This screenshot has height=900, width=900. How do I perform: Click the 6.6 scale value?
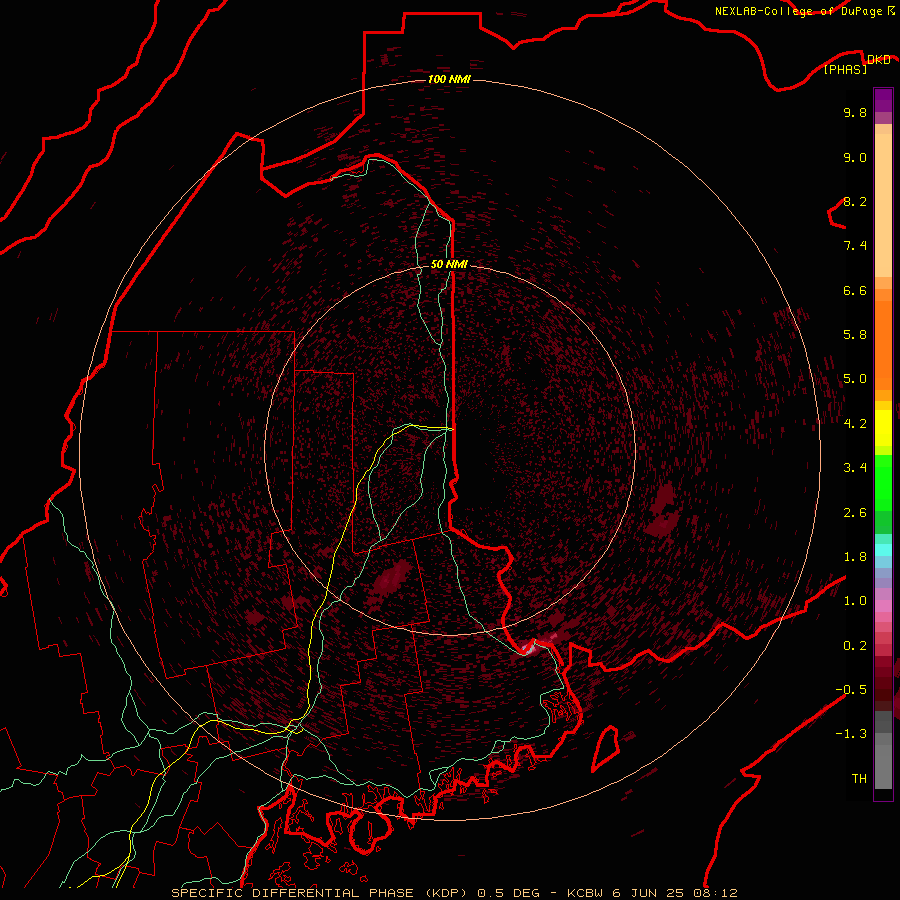[x=855, y=291]
